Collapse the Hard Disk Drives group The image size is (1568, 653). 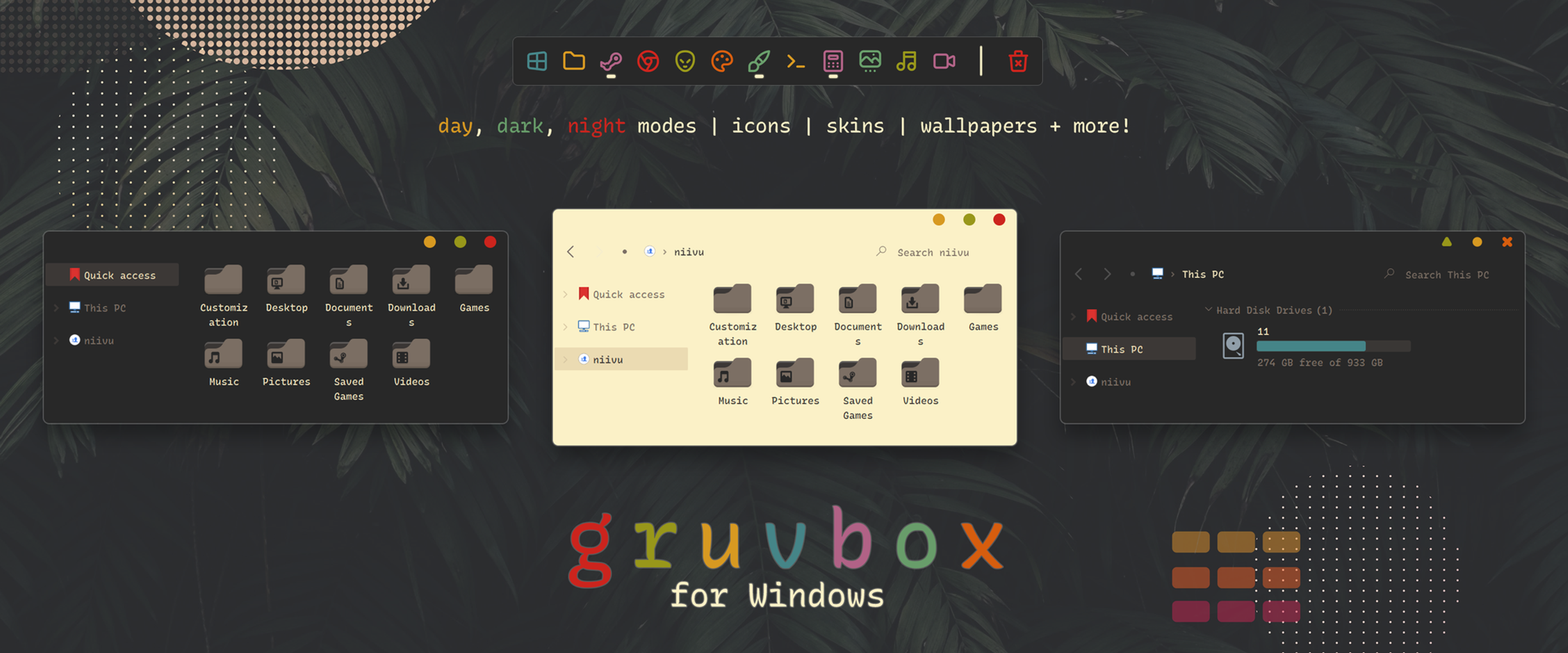click(1208, 310)
